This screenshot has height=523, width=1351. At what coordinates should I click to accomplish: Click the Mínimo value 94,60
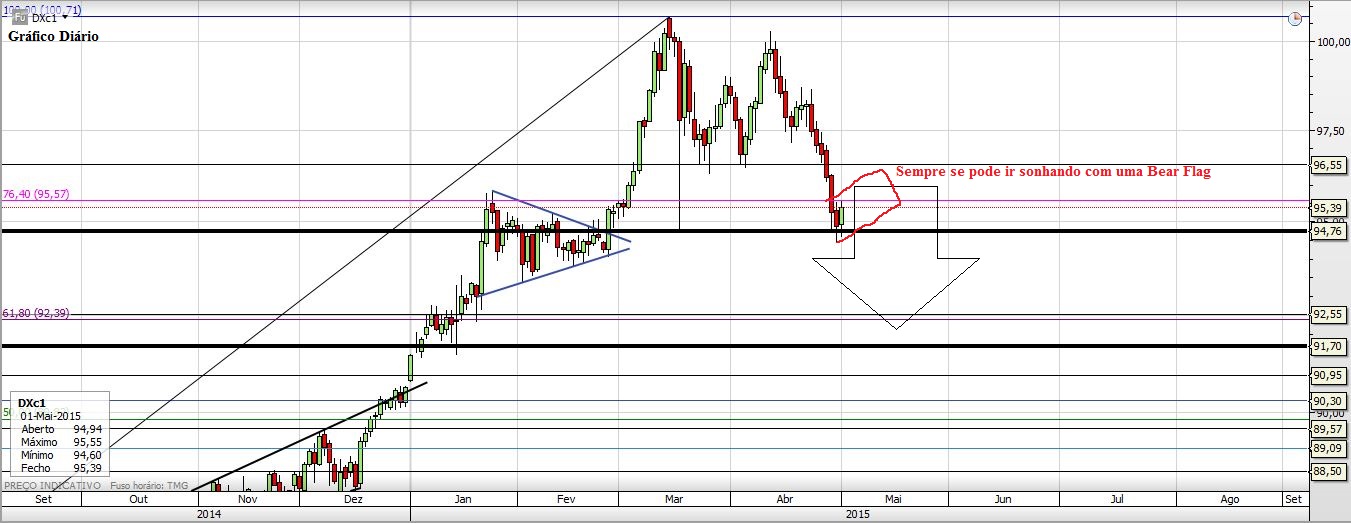click(88, 454)
